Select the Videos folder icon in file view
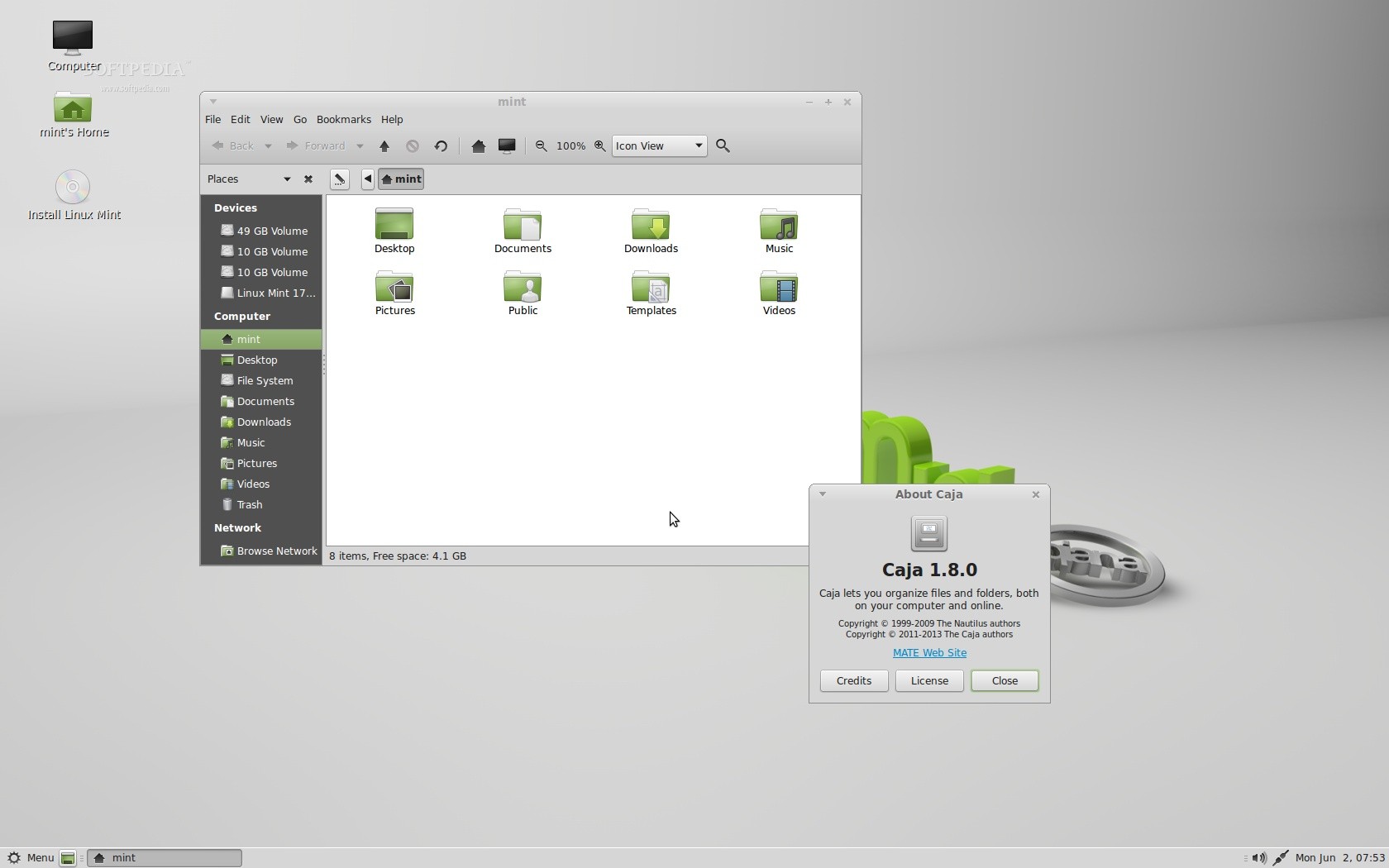 pyautogui.click(x=779, y=286)
